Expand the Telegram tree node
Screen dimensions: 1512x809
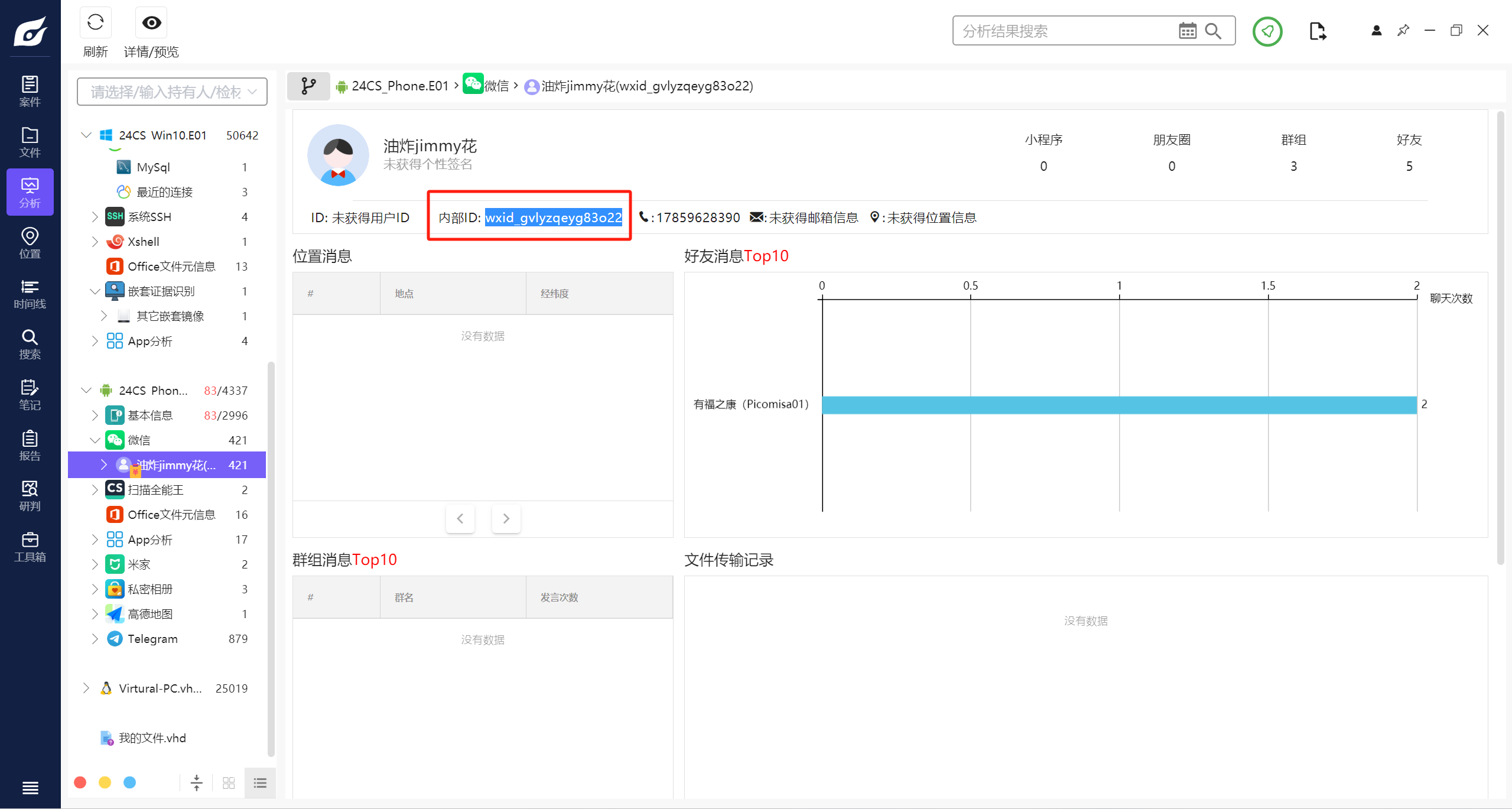(x=95, y=639)
